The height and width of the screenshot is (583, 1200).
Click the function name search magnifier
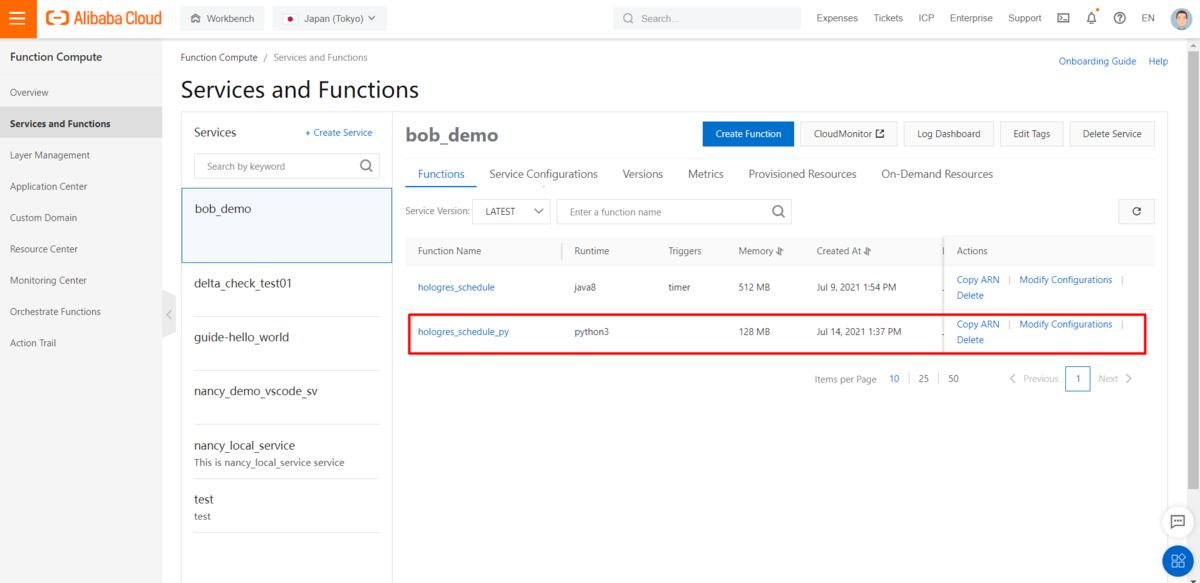pos(778,212)
